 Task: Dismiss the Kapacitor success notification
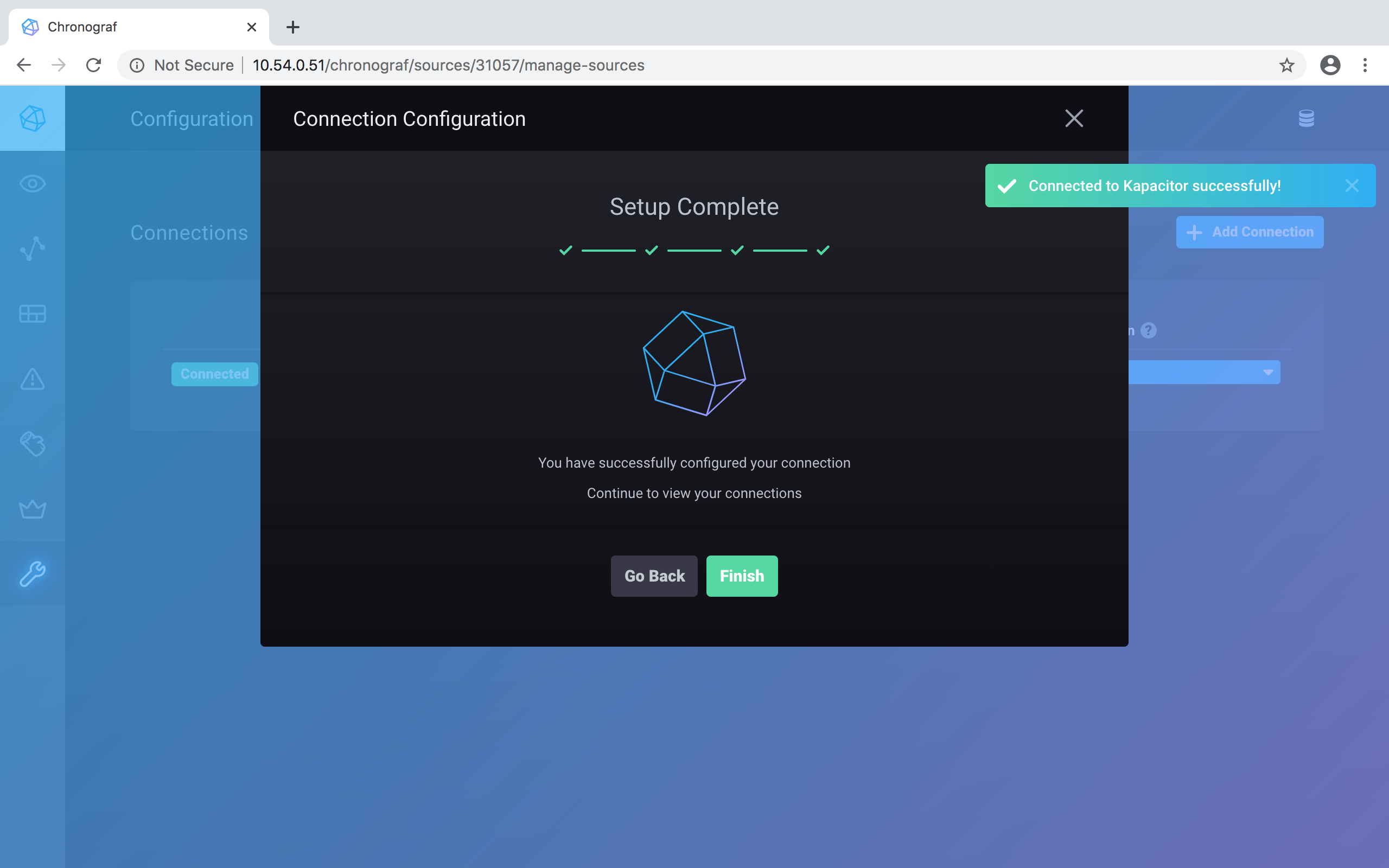coord(1352,186)
